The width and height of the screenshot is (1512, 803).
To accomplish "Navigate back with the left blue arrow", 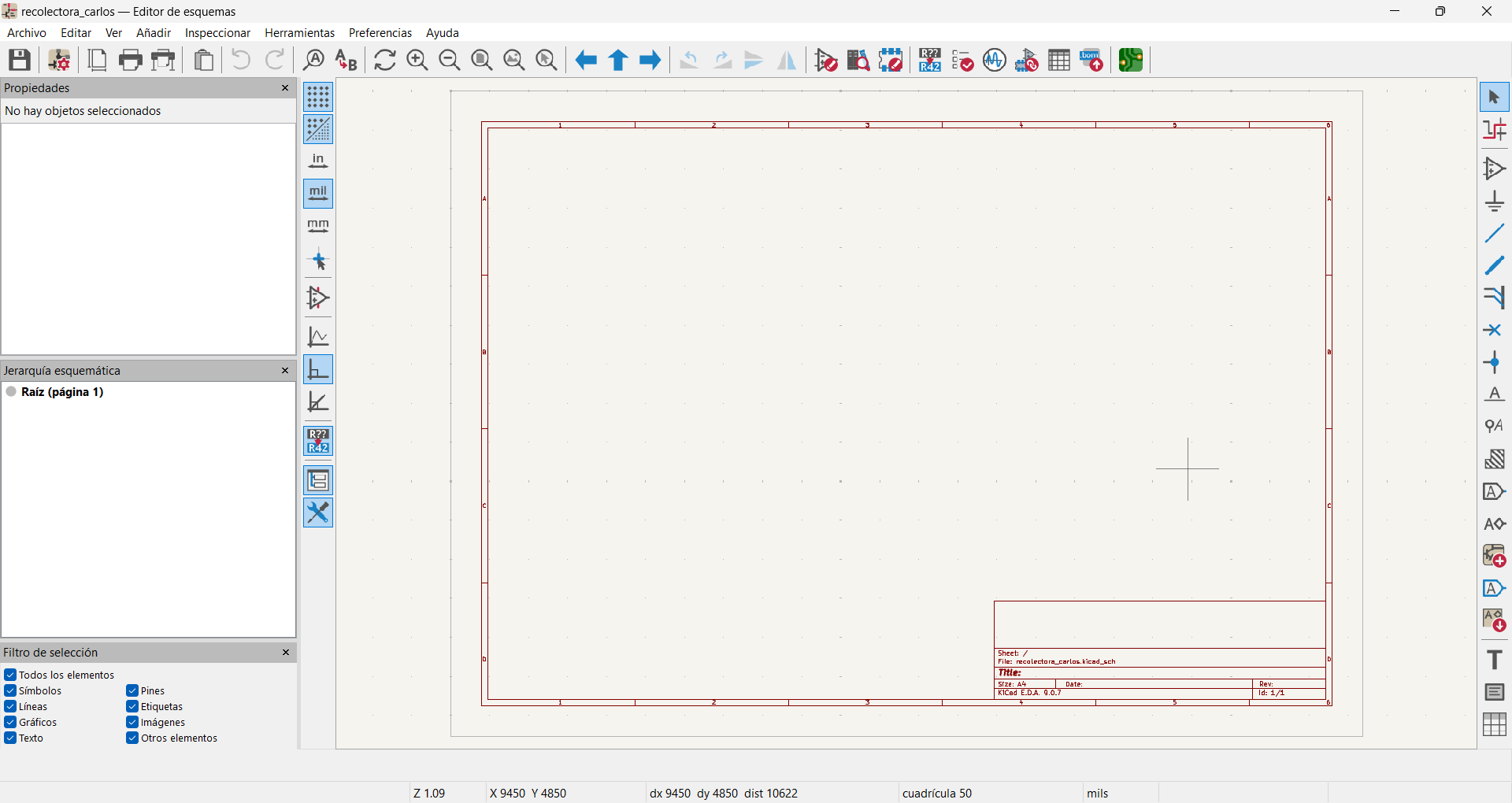I will (x=586, y=60).
